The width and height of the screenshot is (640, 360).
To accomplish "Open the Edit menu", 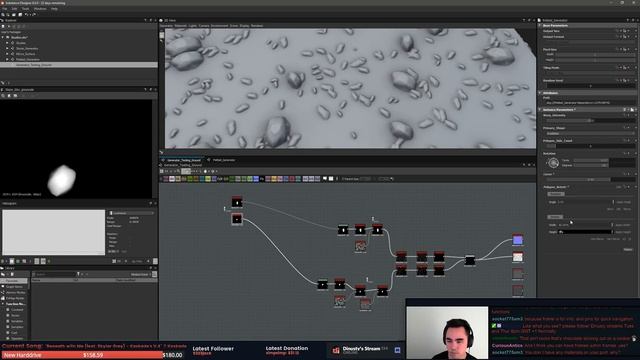I will coord(14,9).
